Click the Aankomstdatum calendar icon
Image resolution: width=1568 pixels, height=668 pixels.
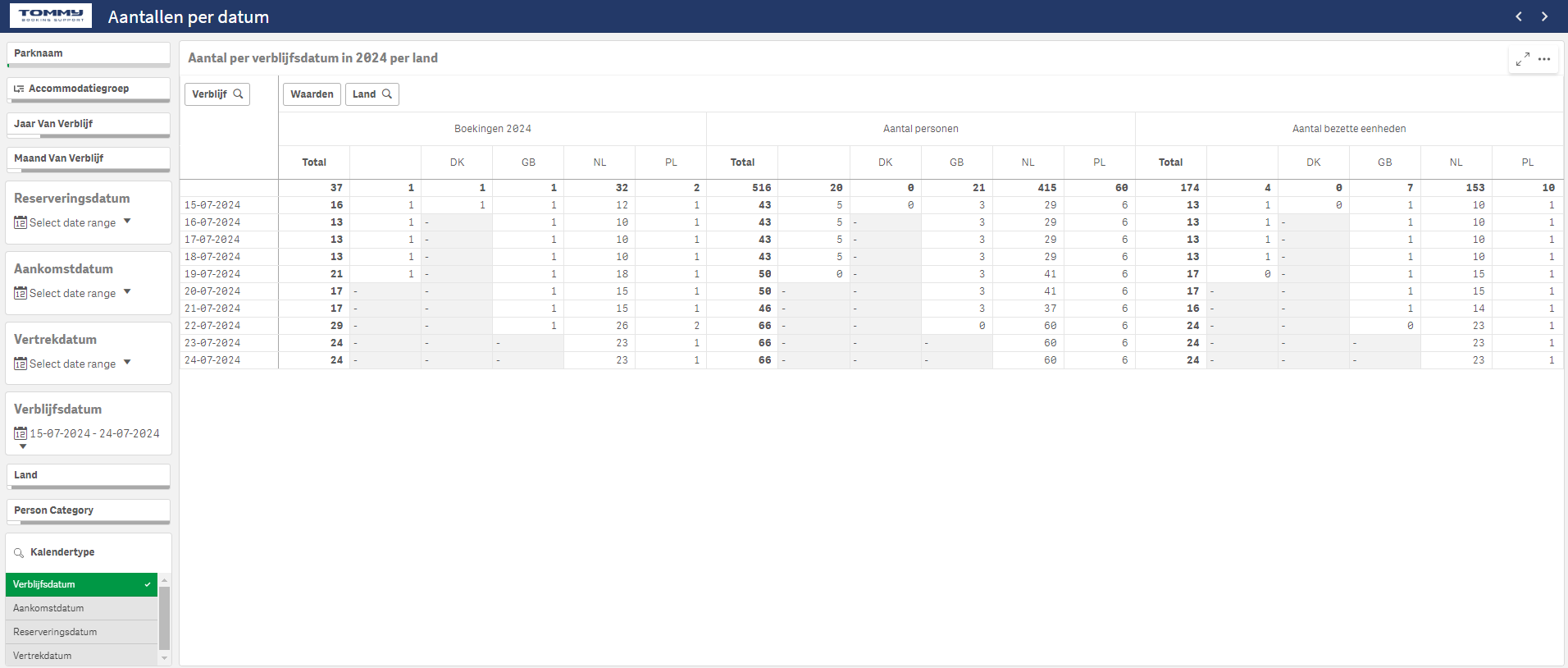pyautogui.click(x=21, y=293)
